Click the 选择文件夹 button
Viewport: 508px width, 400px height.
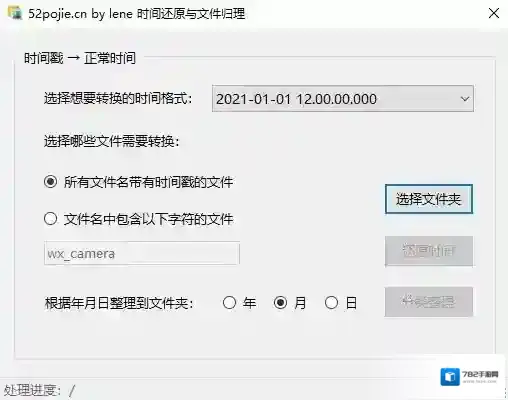tap(429, 199)
